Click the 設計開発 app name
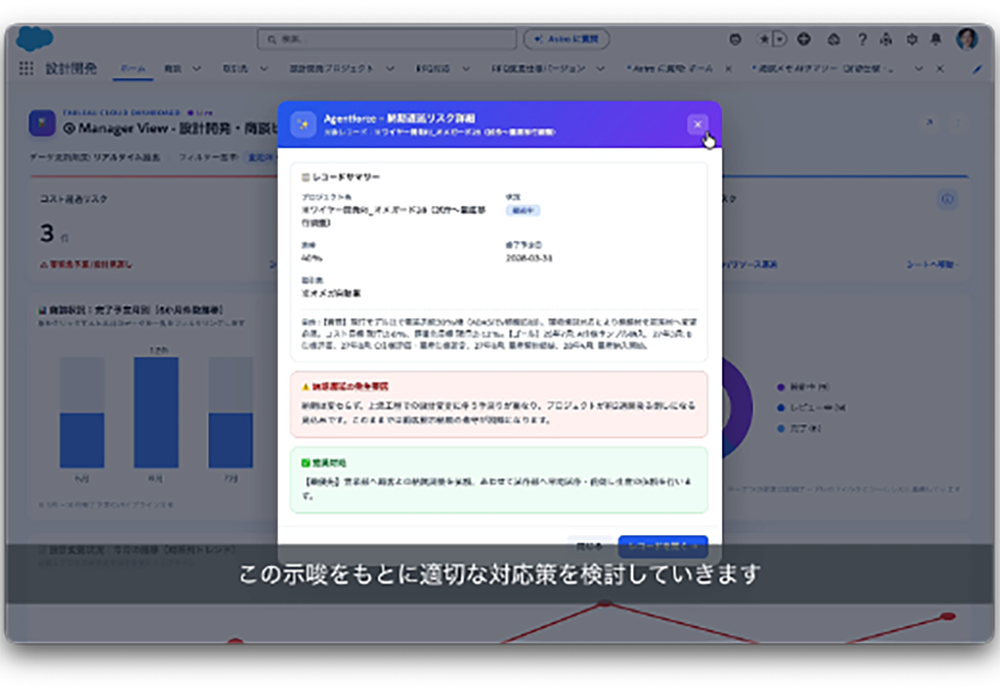Screen dimensions: 1000x691 coord(71,68)
